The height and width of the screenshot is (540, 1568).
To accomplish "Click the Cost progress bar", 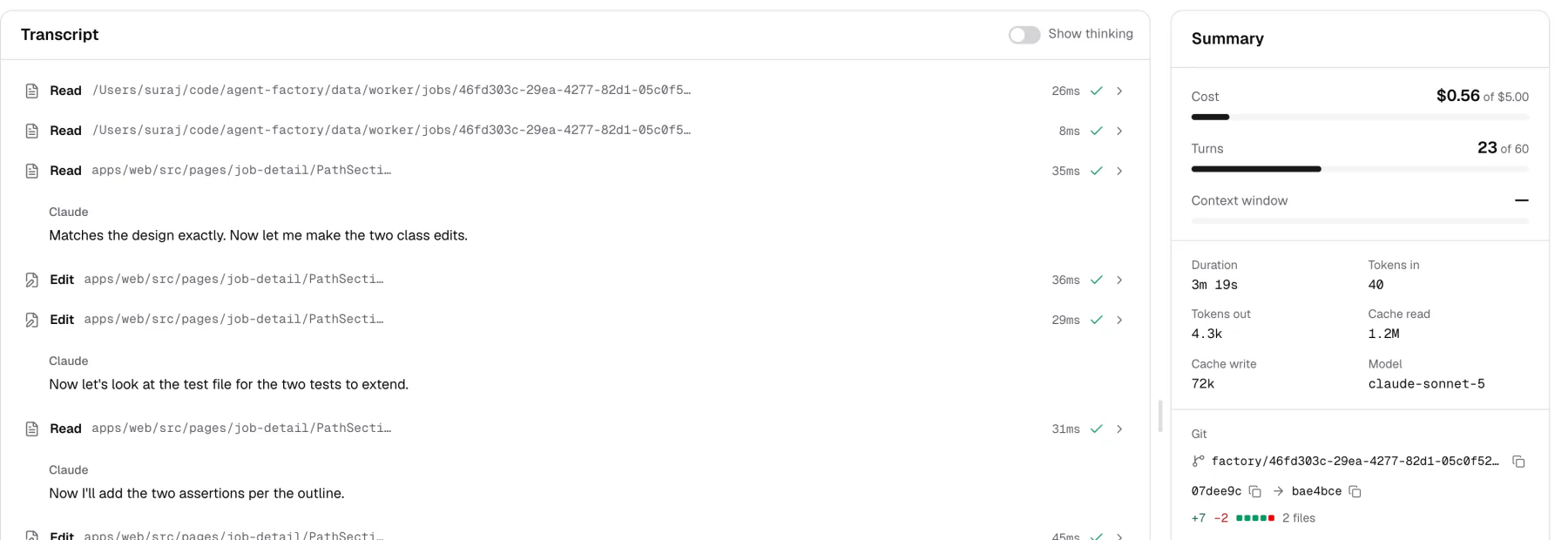I will click(x=1360, y=117).
